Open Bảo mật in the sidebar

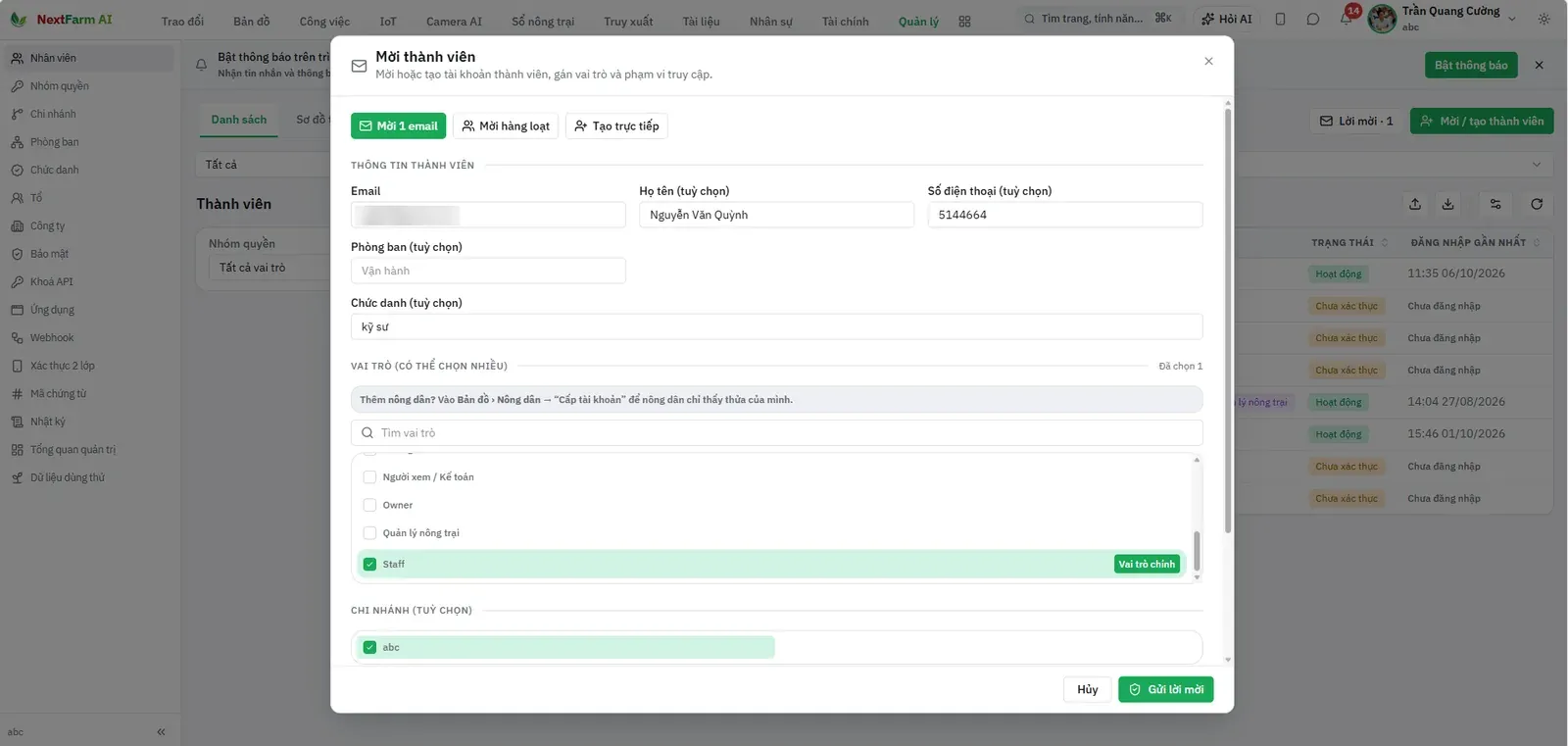[88, 254]
